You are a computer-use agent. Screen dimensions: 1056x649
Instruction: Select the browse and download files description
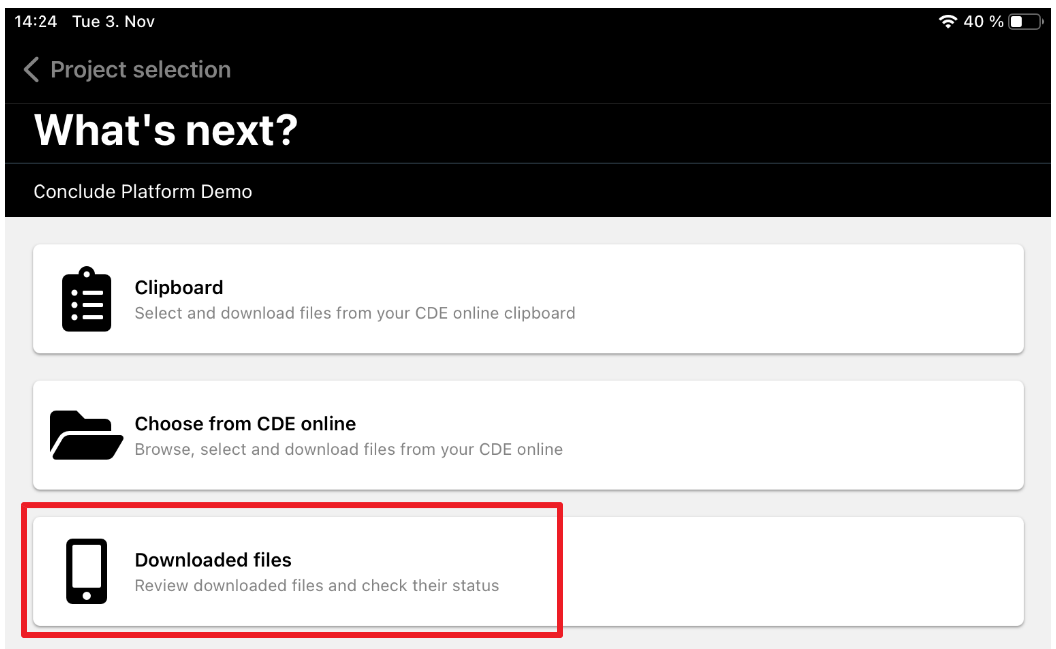coord(349,449)
